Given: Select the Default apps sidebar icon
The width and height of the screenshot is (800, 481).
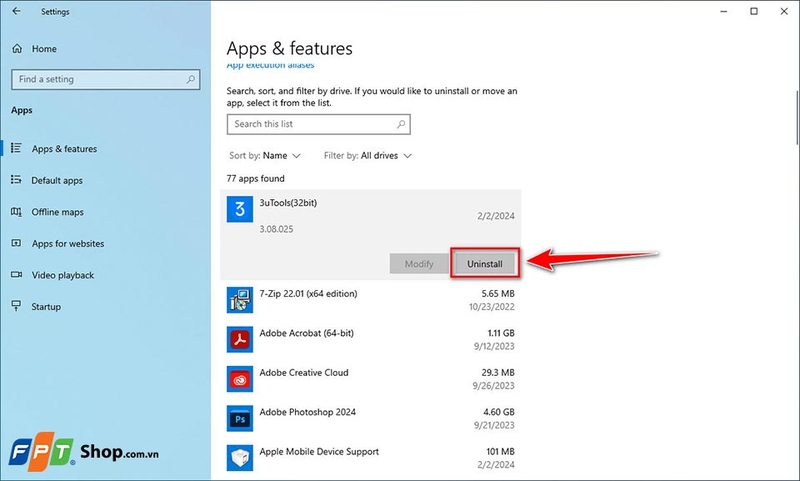Looking at the screenshot, I should point(16,180).
